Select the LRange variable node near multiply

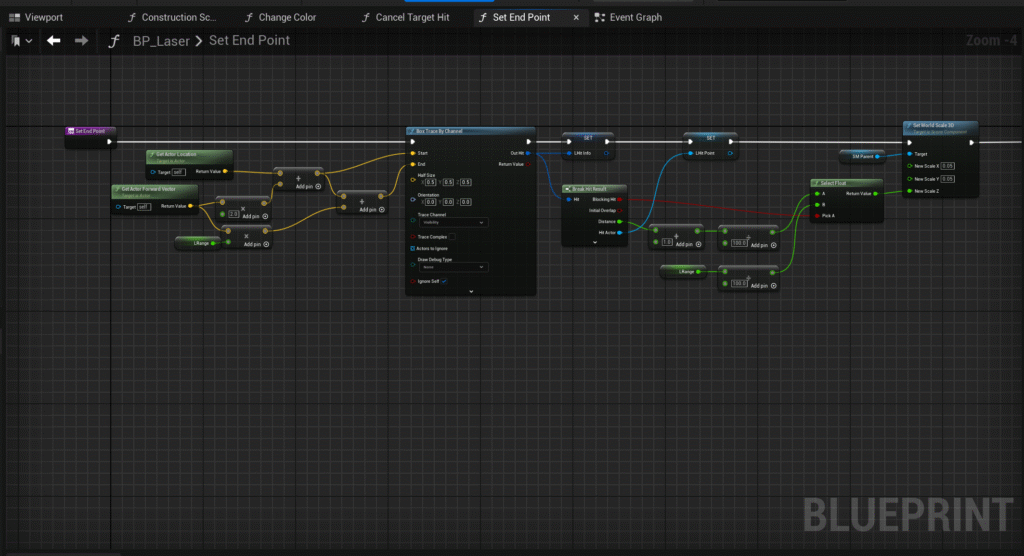[198, 243]
